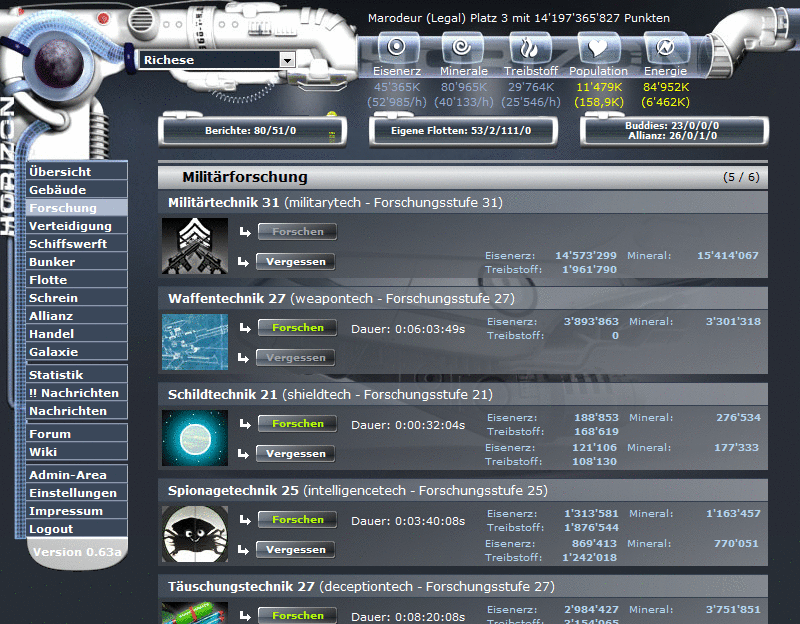Start researching Waffentechnik 27
Screen dimensions: 800x624
click(295, 327)
